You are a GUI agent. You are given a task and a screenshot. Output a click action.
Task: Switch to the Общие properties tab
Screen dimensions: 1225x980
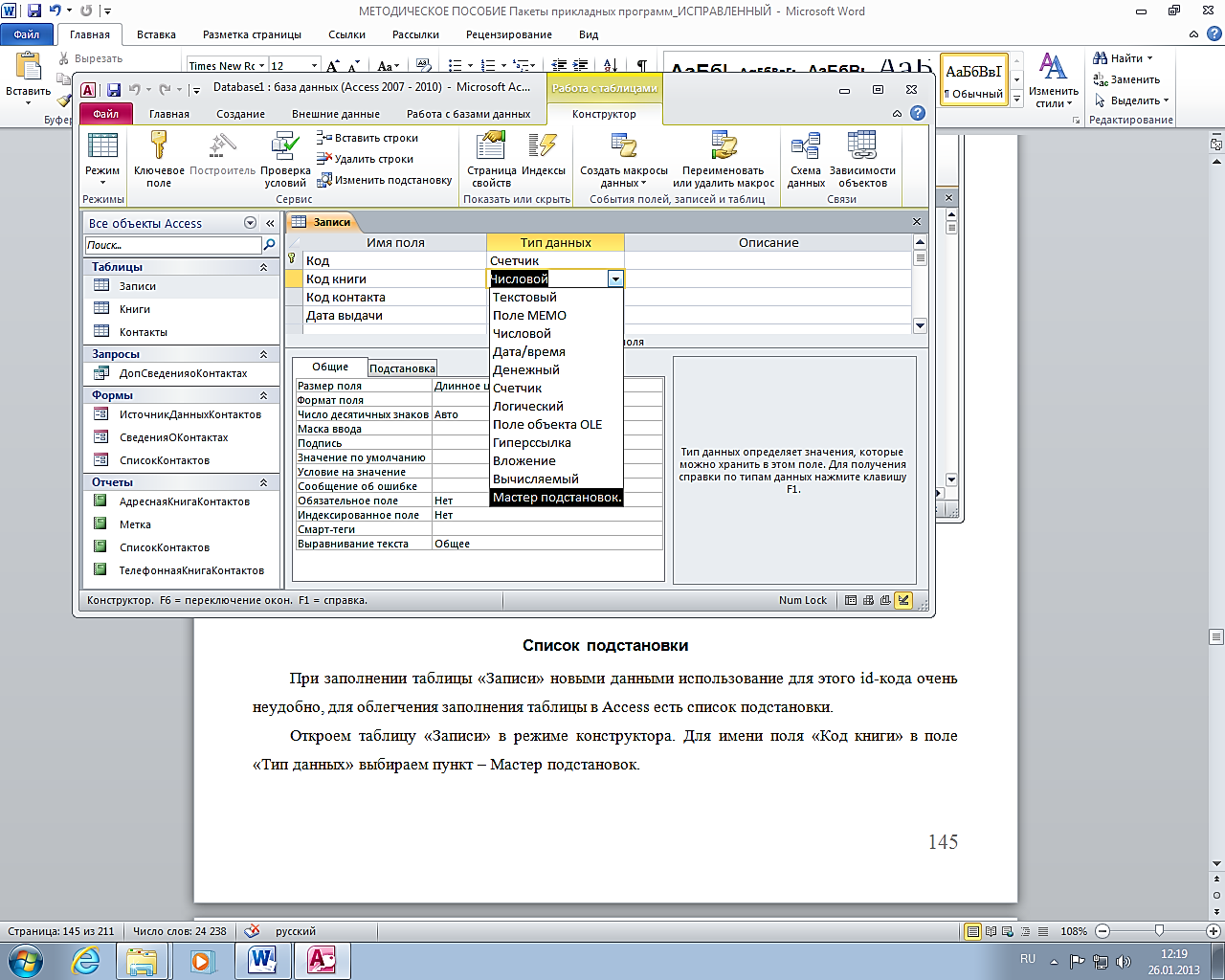(x=330, y=367)
